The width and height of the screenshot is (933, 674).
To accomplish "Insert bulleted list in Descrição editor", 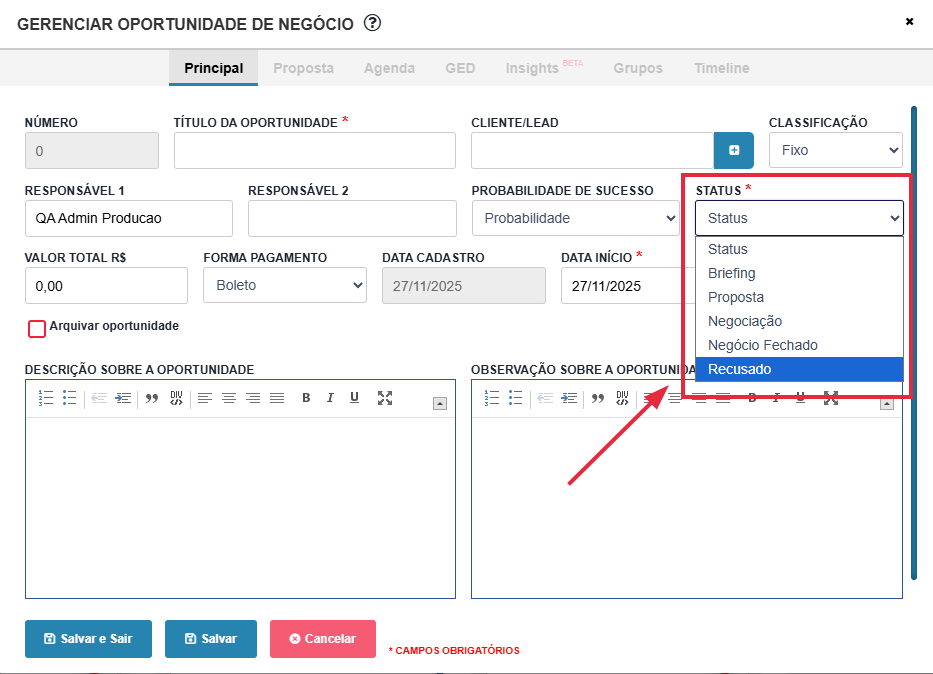I will pyautogui.click(x=69, y=398).
